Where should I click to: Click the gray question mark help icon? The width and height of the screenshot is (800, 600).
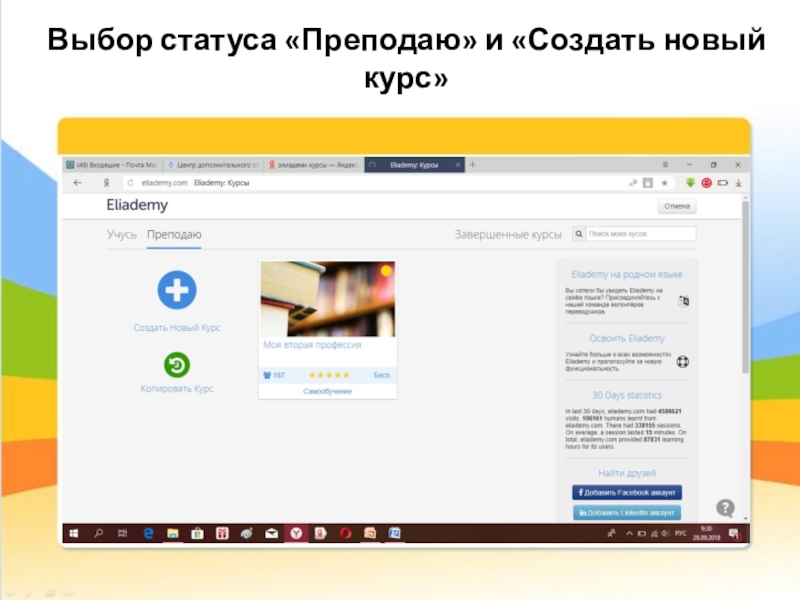pyautogui.click(x=725, y=508)
